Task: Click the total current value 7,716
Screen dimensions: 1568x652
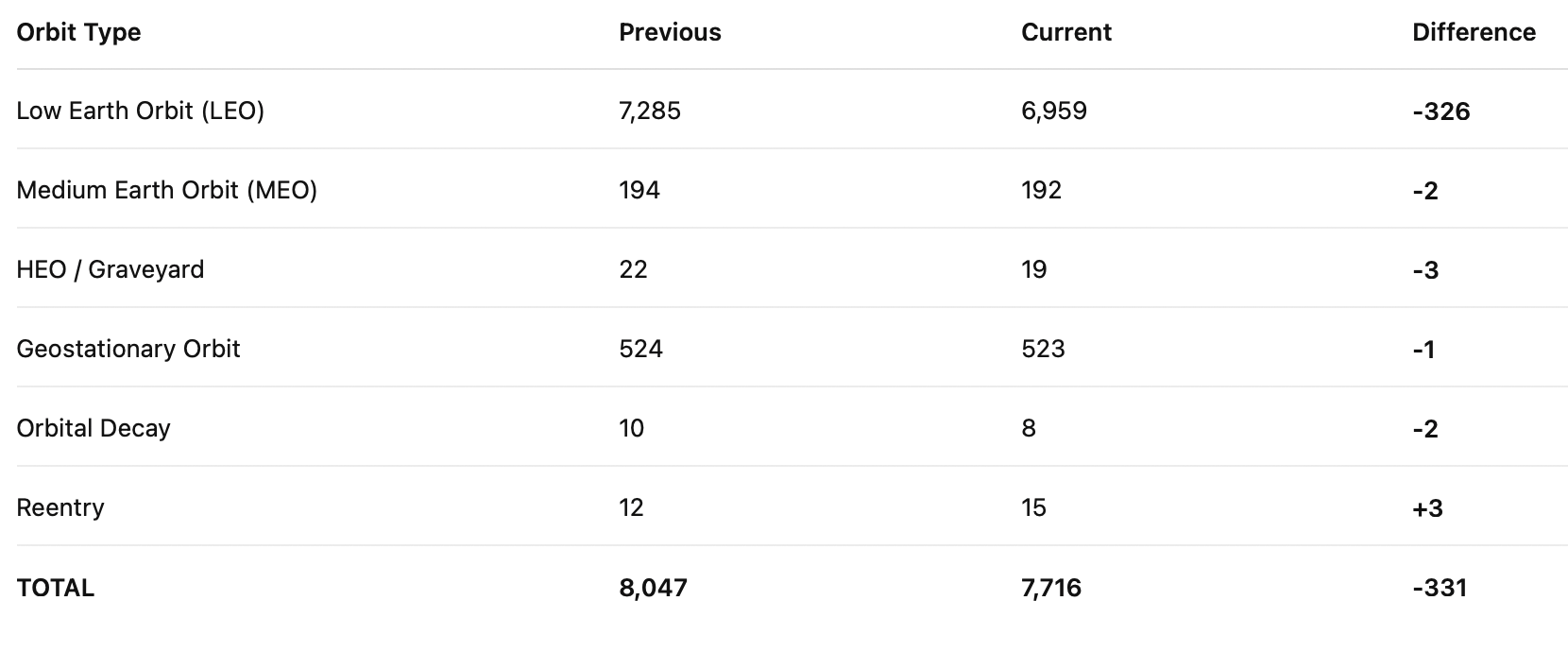Action: click(x=1051, y=588)
